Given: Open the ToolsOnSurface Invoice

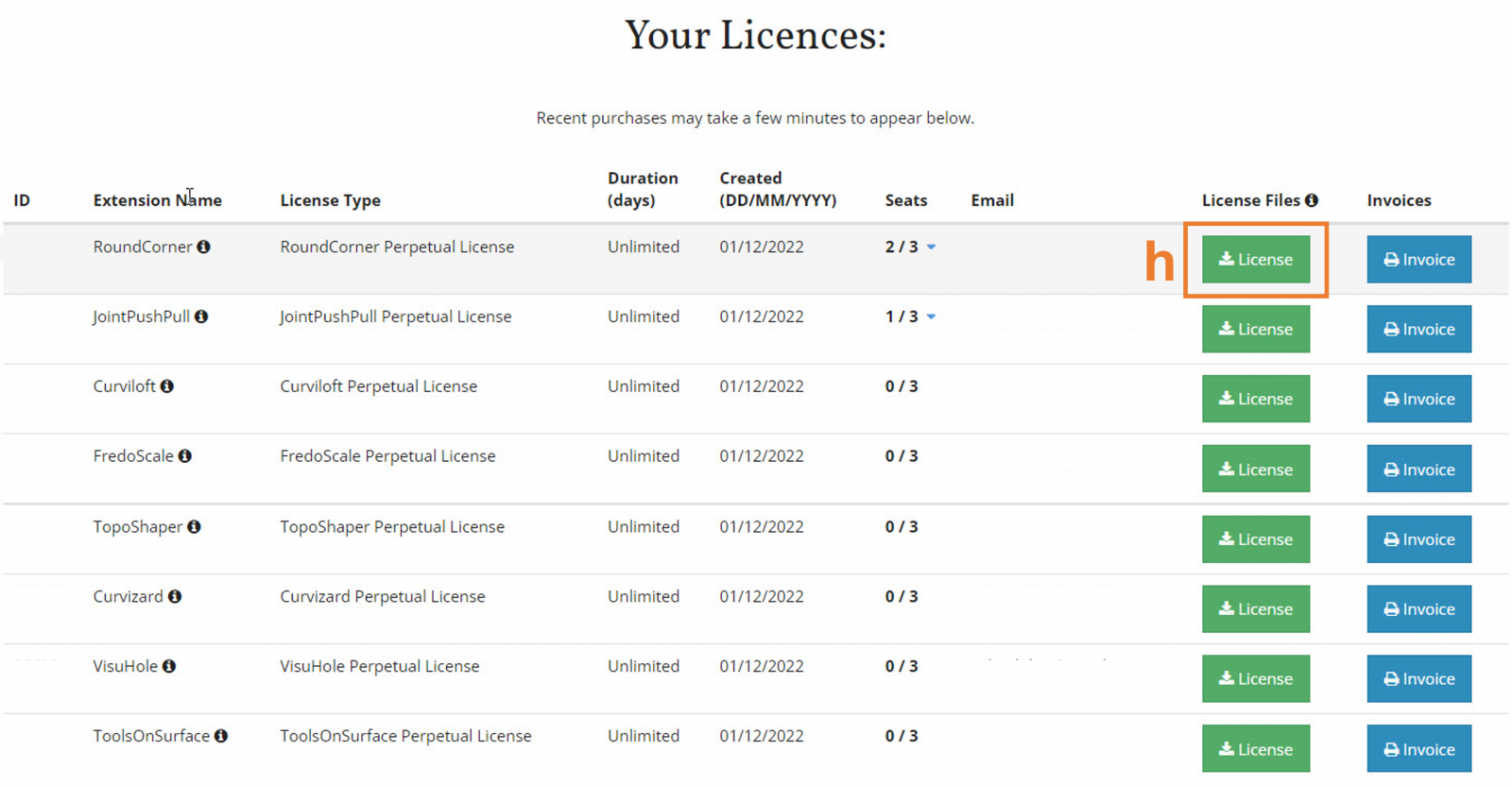Looking at the screenshot, I should point(1418,748).
